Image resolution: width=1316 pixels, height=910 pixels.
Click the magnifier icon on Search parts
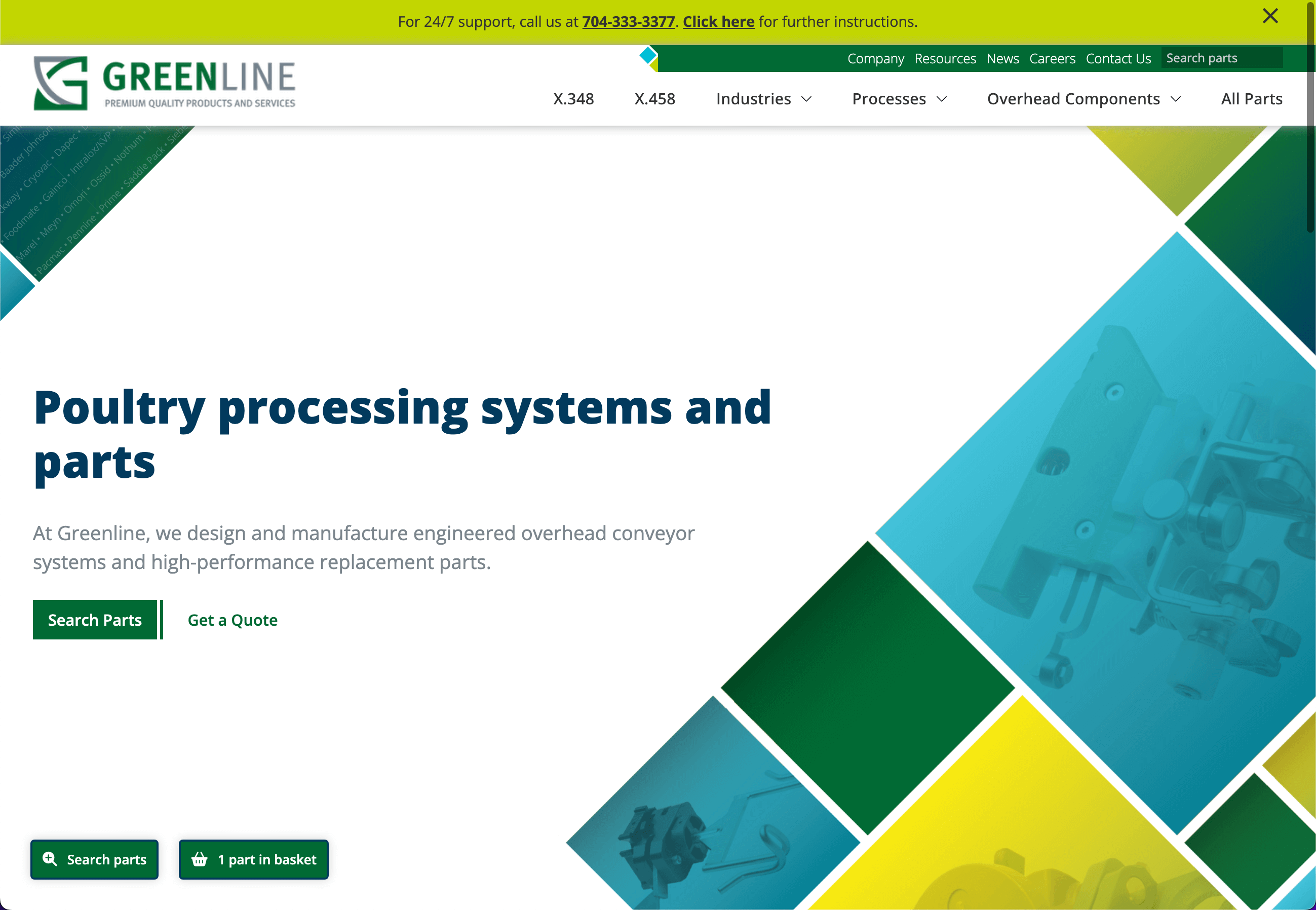click(50, 859)
